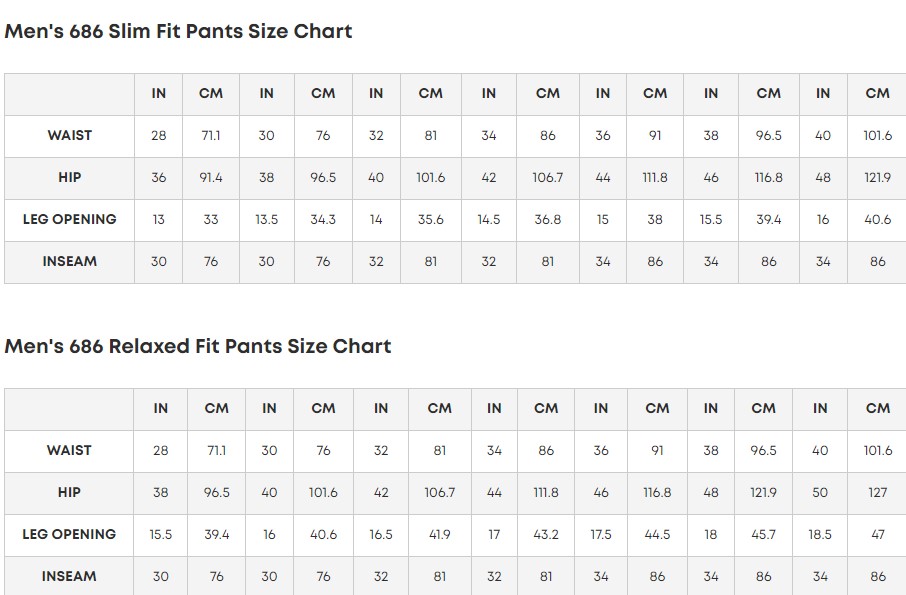906x595 pixels.
Task: Select the HIP row label in the Relaxed Fit table
Action: pyautogui.click(x=70, y=492)
